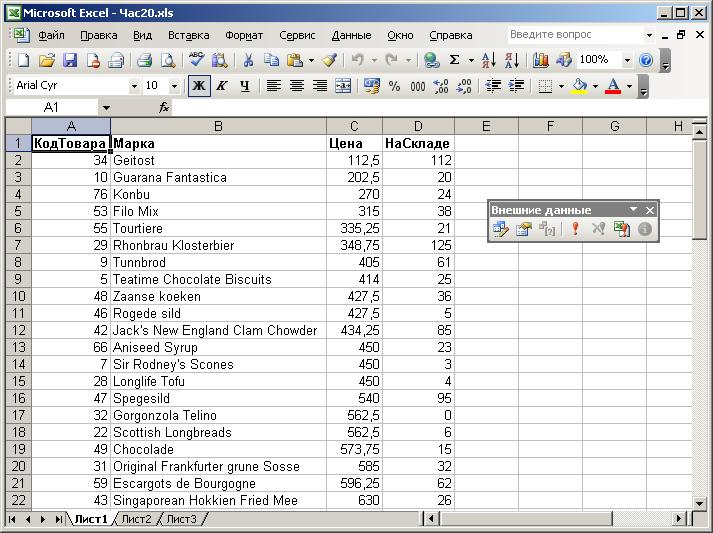Open data range properties in Внешние данные toolbar

point(523,229)
